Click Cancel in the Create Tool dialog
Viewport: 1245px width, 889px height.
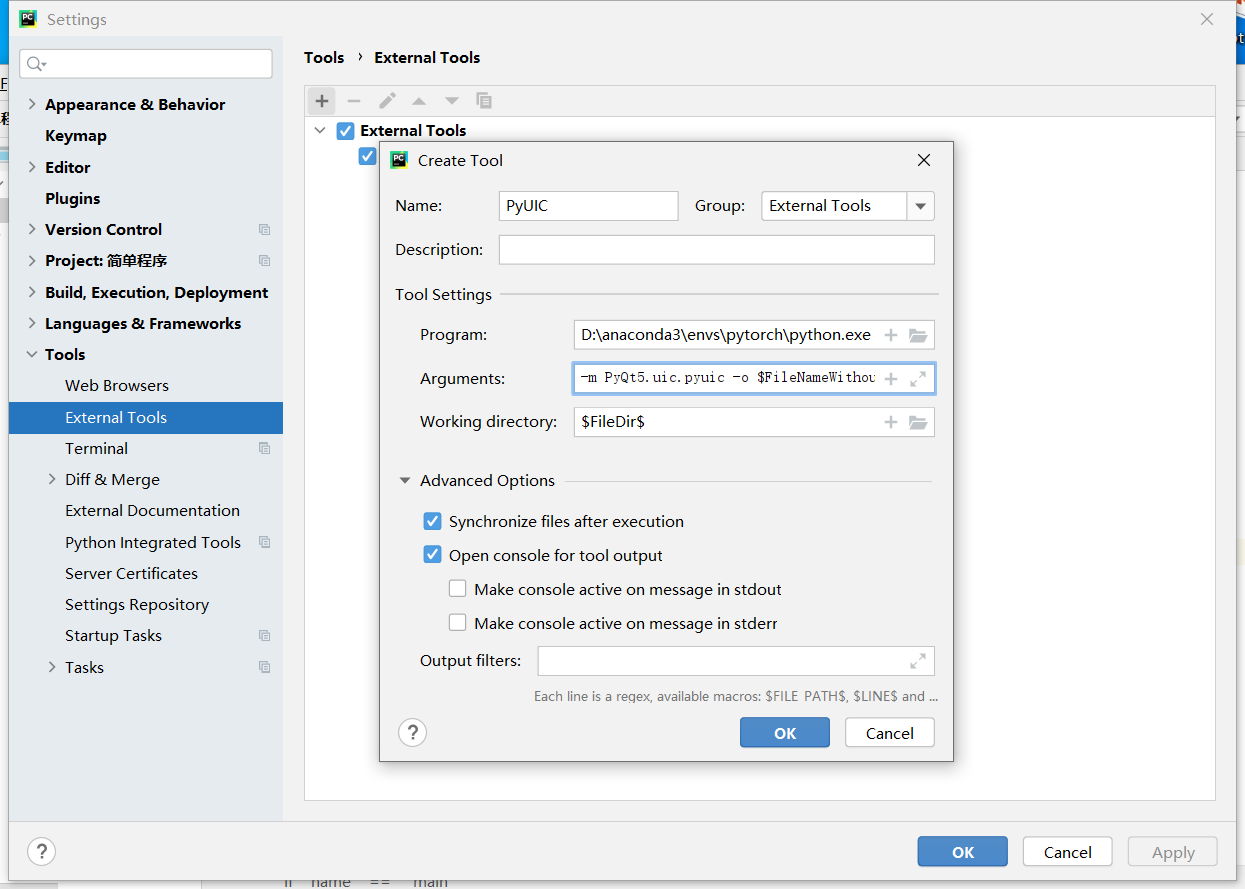[889, 732]
